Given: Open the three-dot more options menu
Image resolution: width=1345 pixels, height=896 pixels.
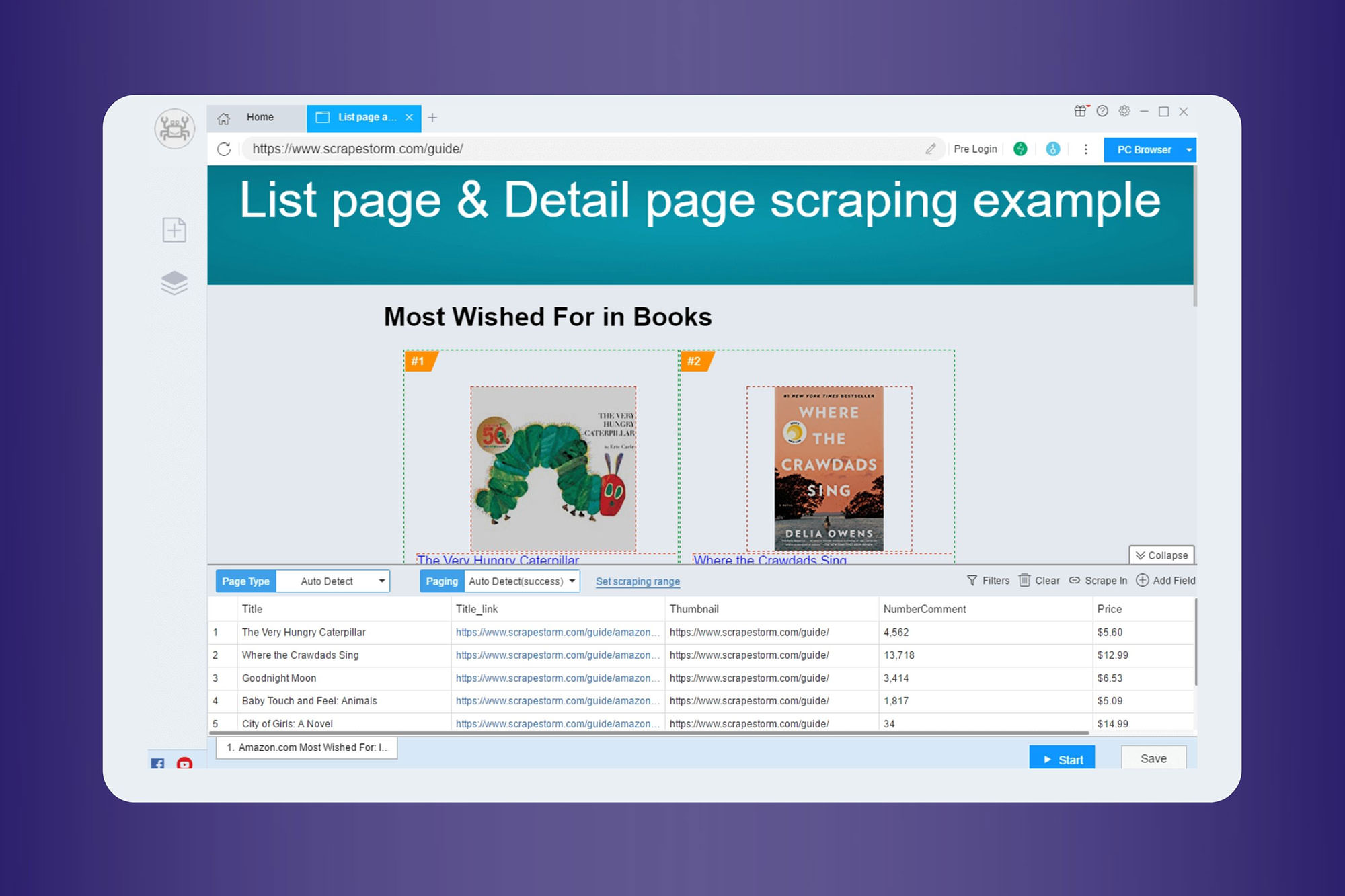Looking at the screenshot, I should coord(1085,149).
